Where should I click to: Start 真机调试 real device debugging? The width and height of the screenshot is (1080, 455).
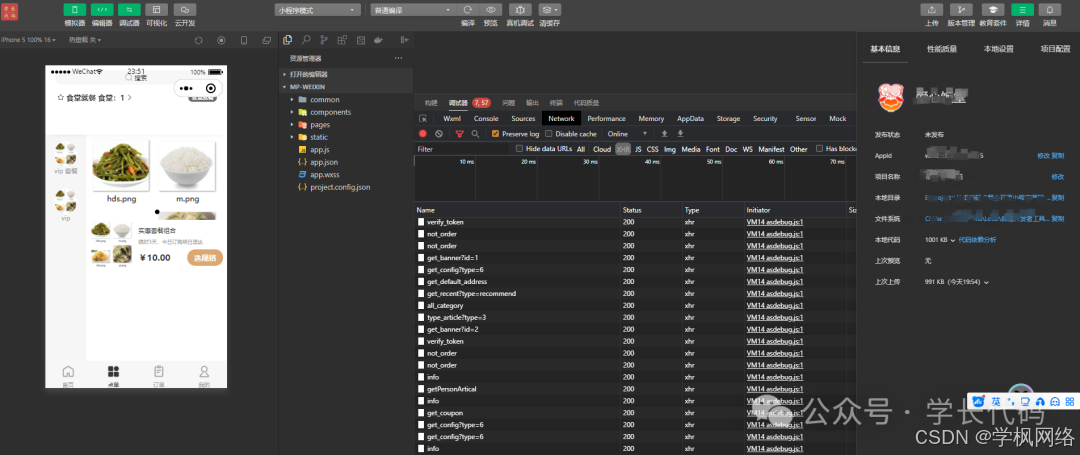(520, 10)
